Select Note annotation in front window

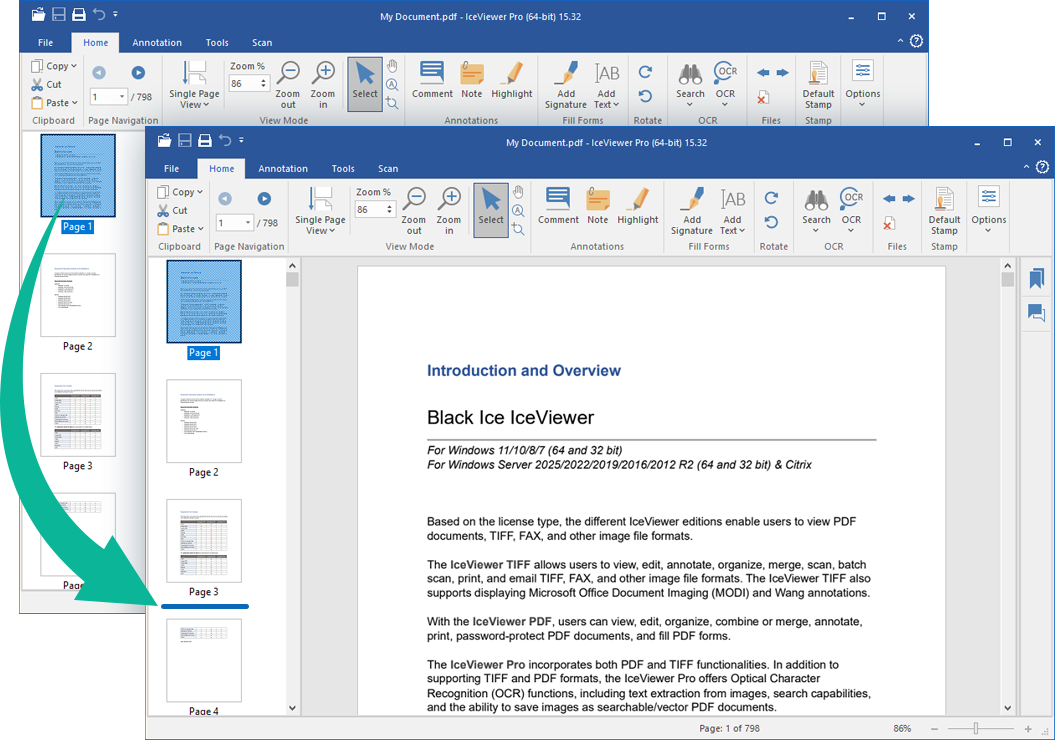coord(597,205)
